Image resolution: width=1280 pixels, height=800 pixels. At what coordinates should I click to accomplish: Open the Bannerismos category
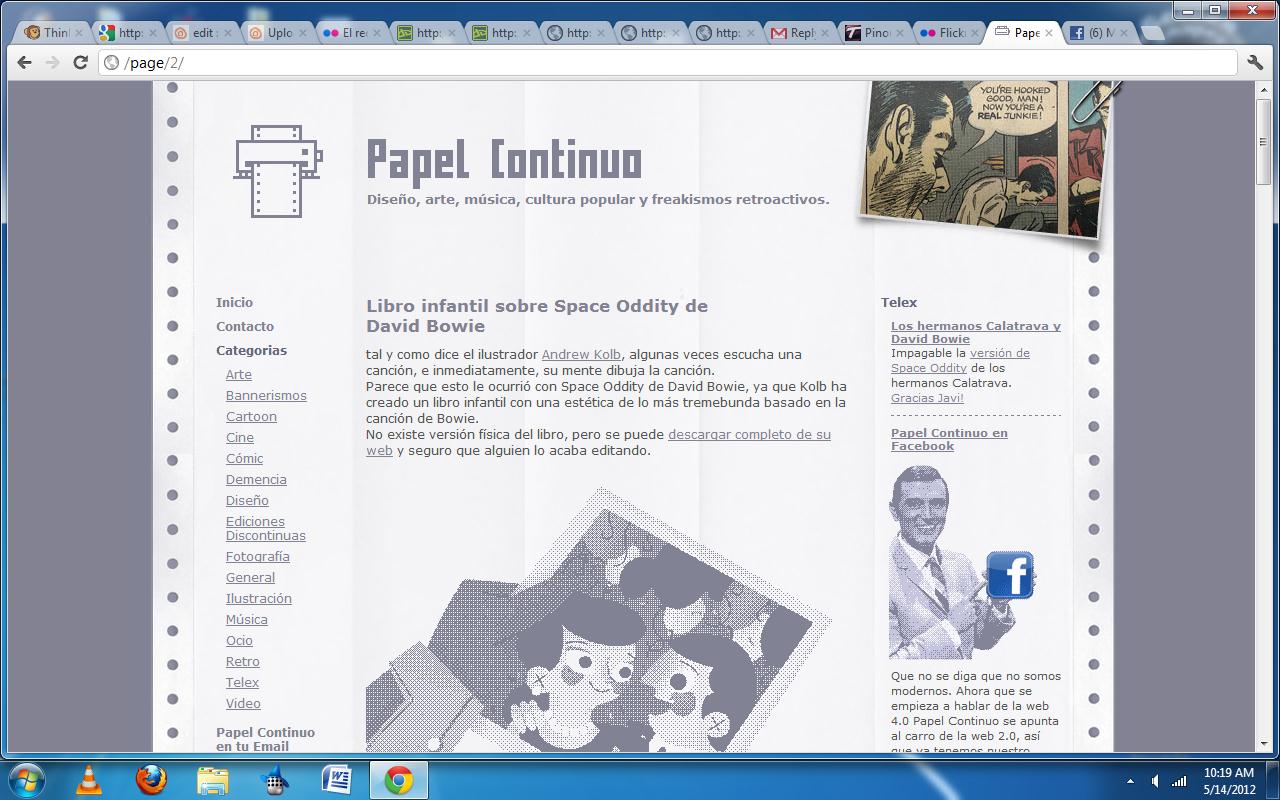[266, 395]
